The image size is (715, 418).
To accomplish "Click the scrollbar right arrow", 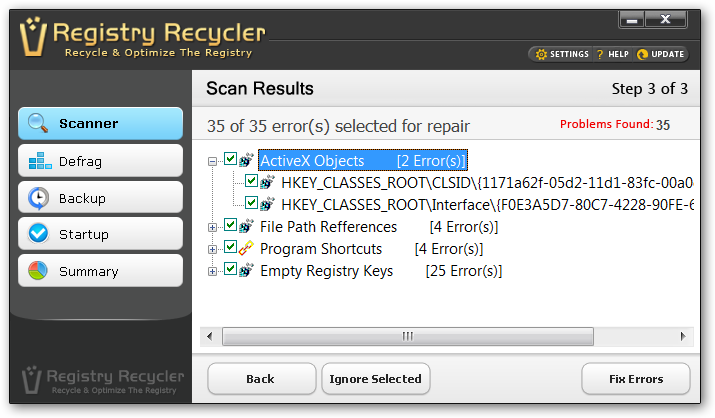I will click(x=683, y=336).
